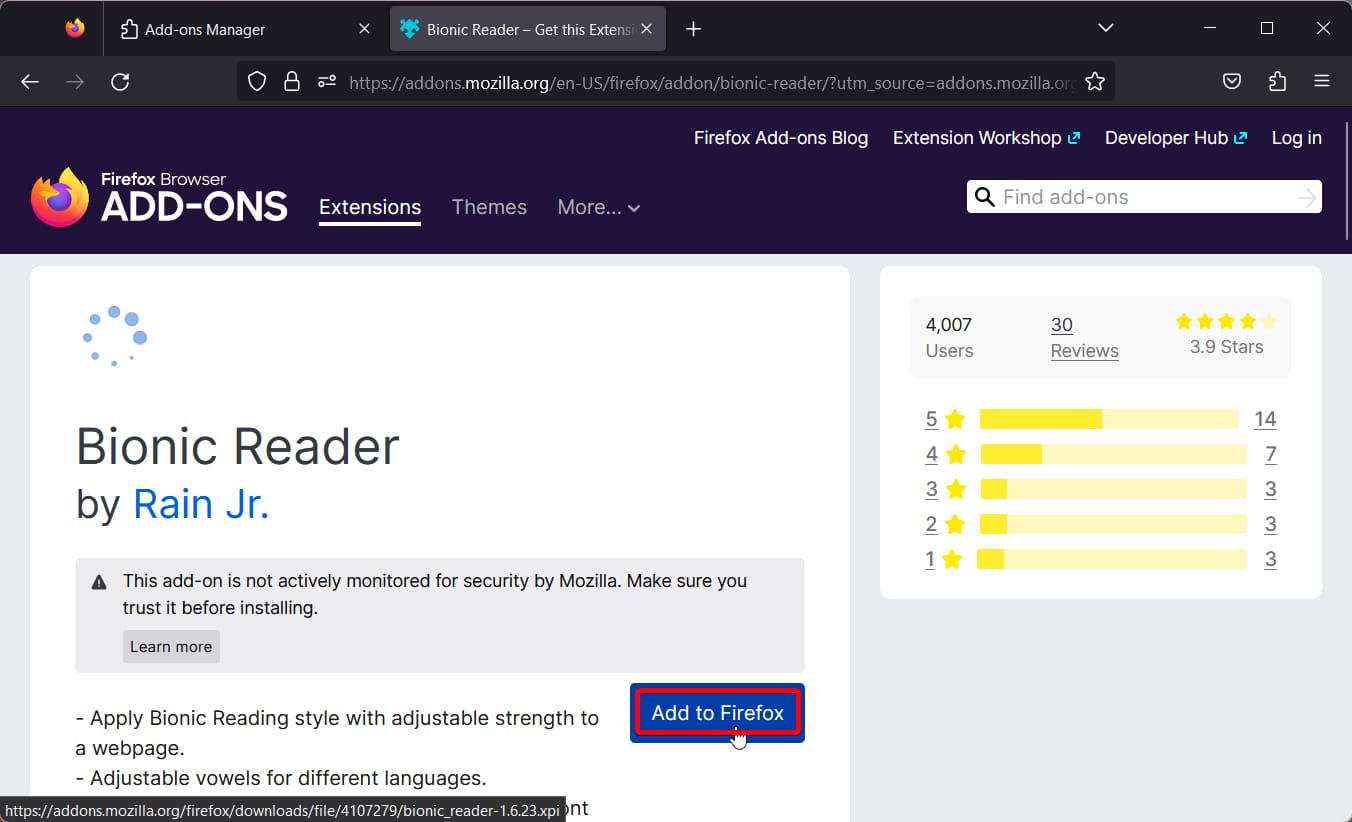
Task: Click the 5-star rating bar
Action: [x=1109, y=419]
